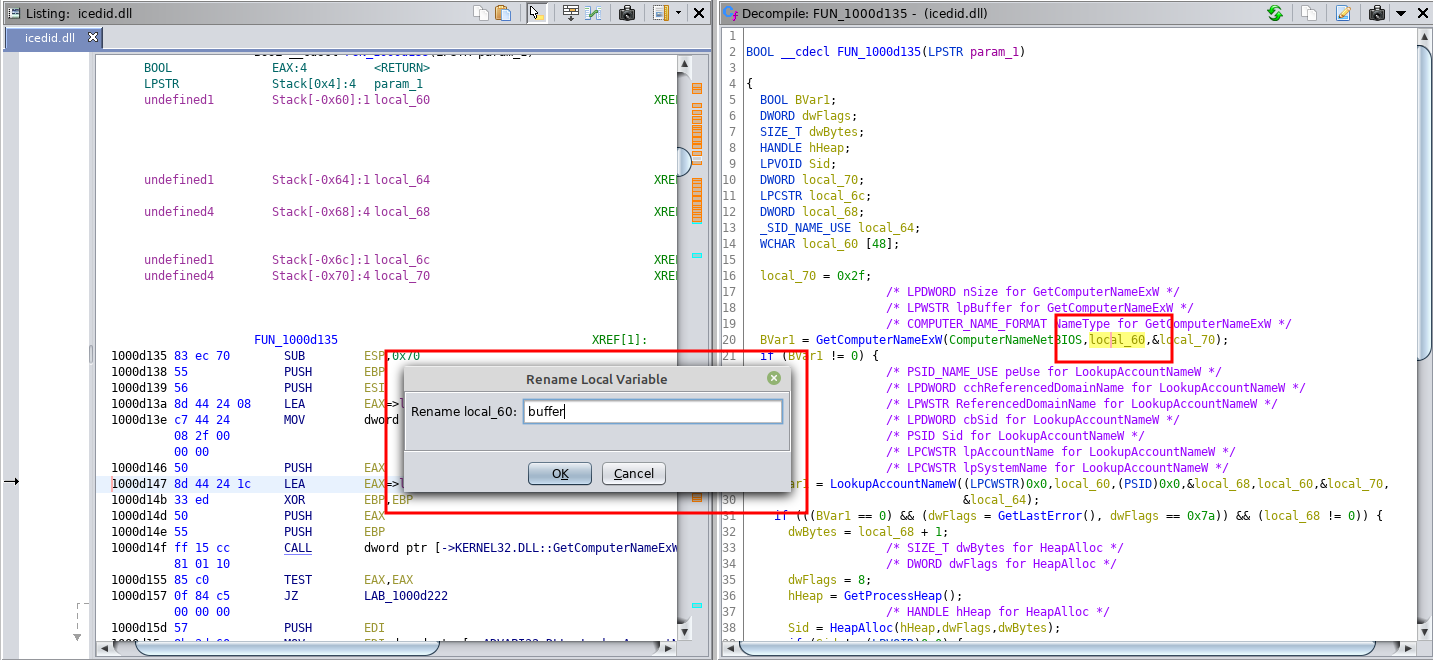
Task: Click the Decompile vertical scrollbar down arrow
Action: click(x=1424, y=632)
